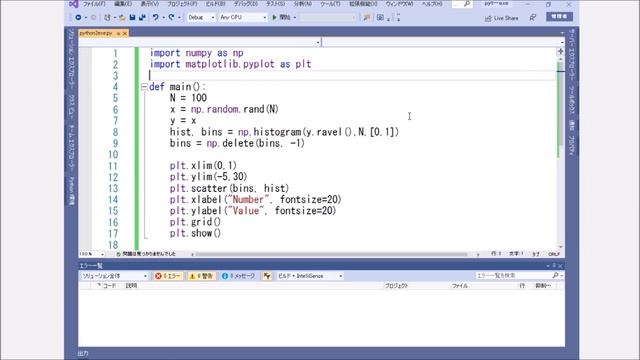Click the Save floppy disk icon
Screen dimensions: 640x360
point(132,18)
